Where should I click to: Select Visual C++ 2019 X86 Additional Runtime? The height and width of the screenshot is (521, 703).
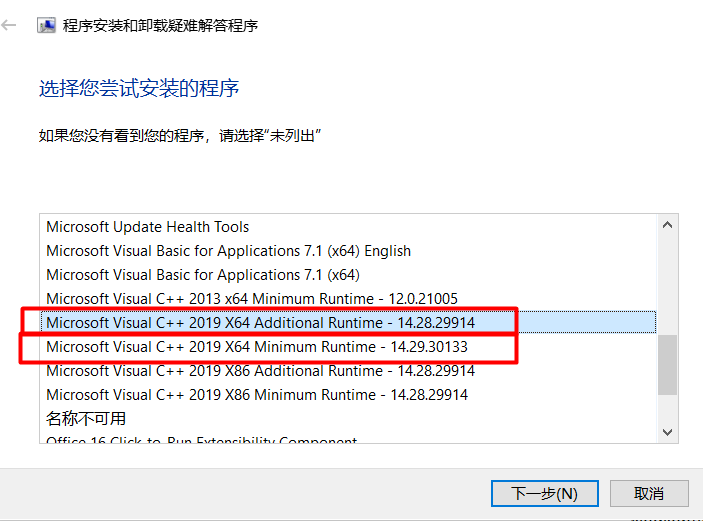tap(348, 371)
